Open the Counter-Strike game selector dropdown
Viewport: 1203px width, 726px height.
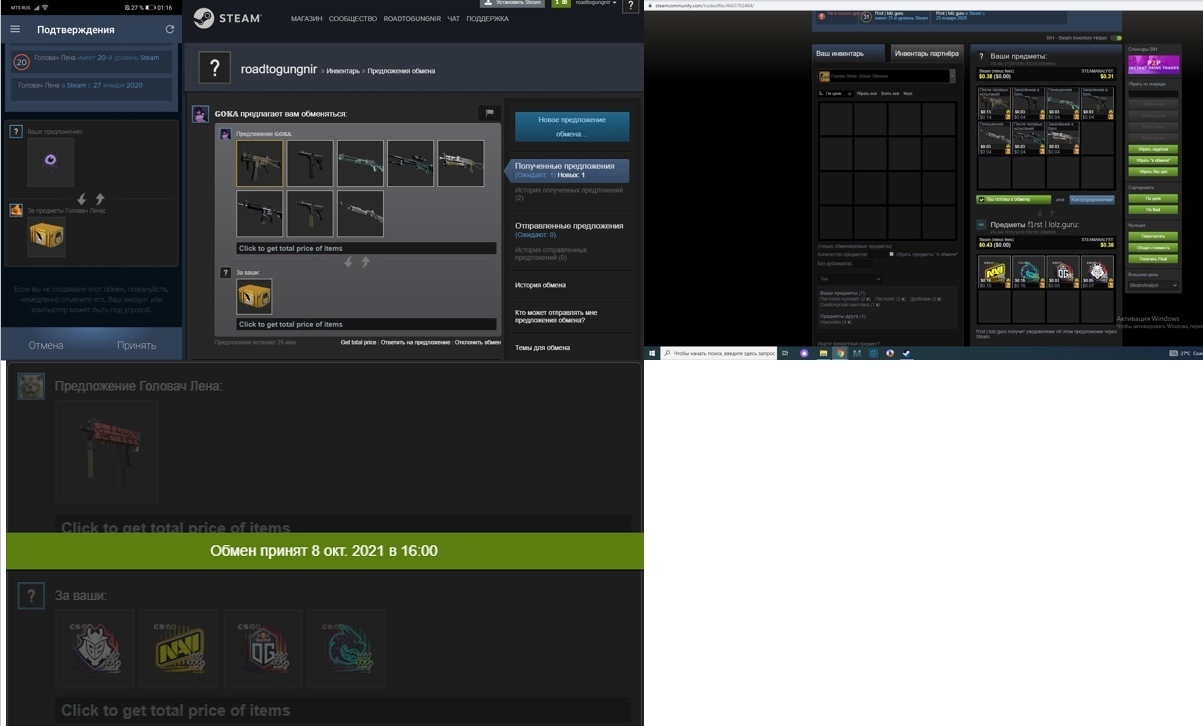(x=886, y=76)
